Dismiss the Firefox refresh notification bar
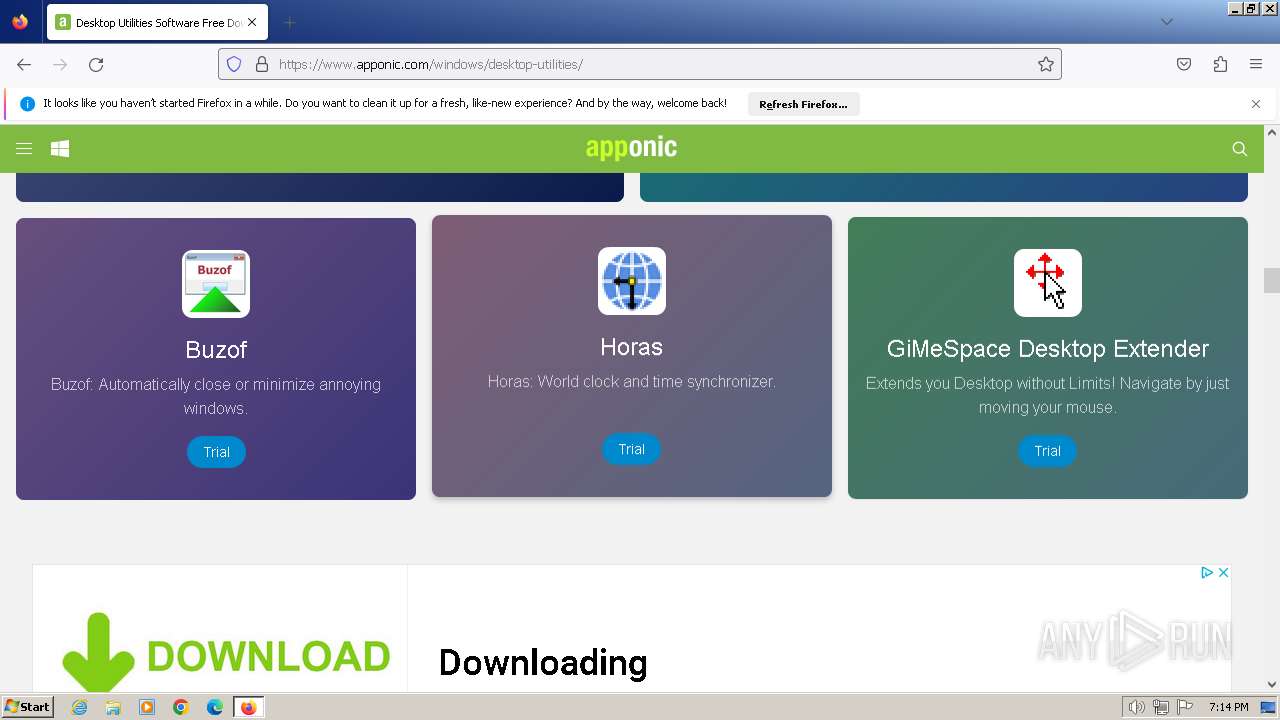1280x720 pixels. point(1256,104)
